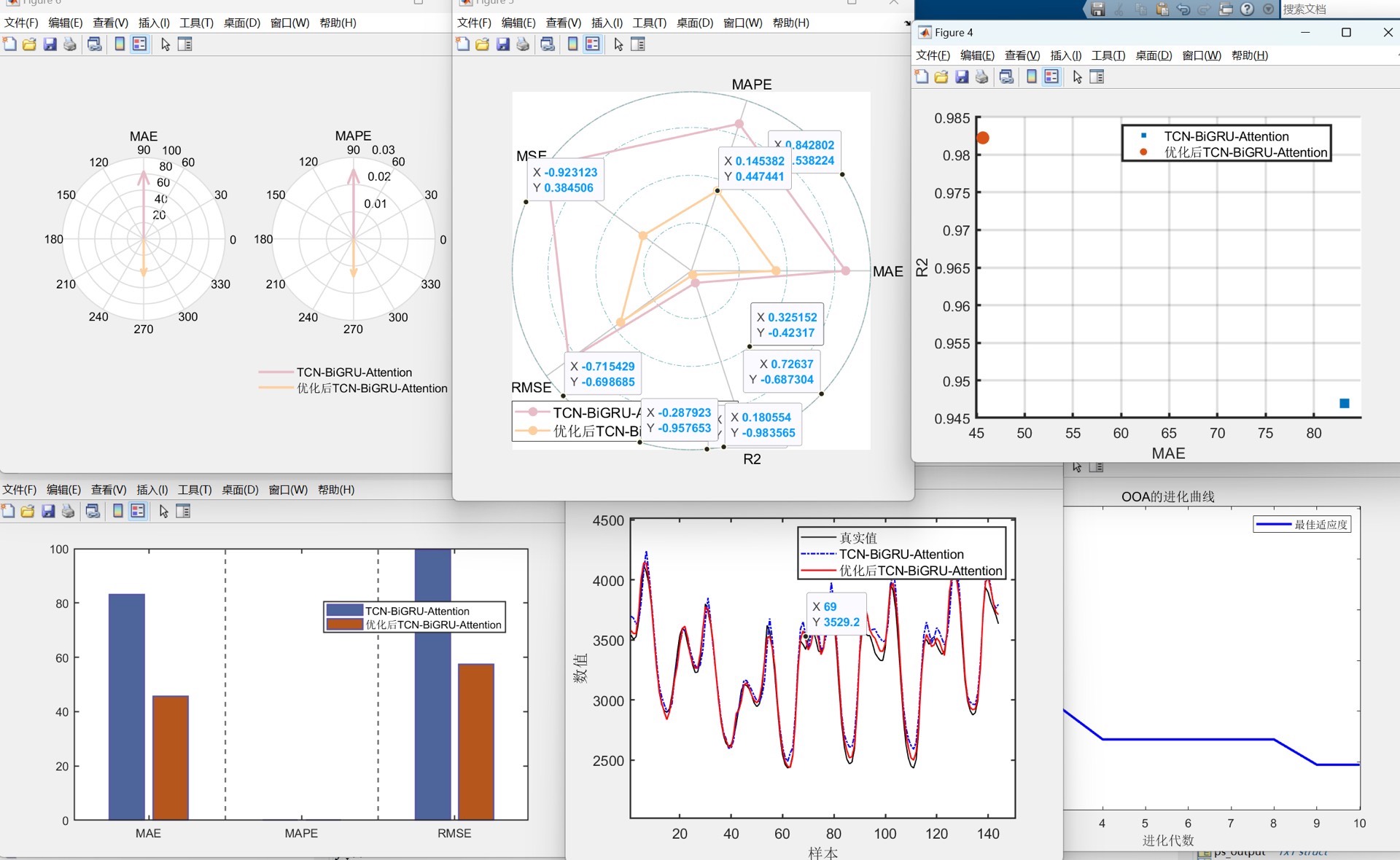Toggle Insert Colorbar in Figure 4 toolbar
Viewport: 1400px width, 860px height.
(1031, 77)
